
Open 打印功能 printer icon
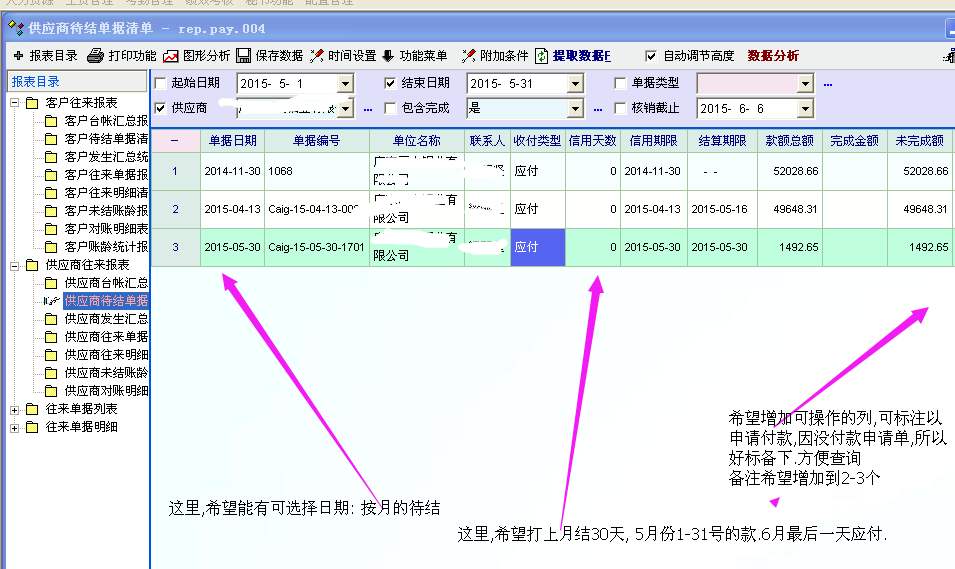pos(95,56)
